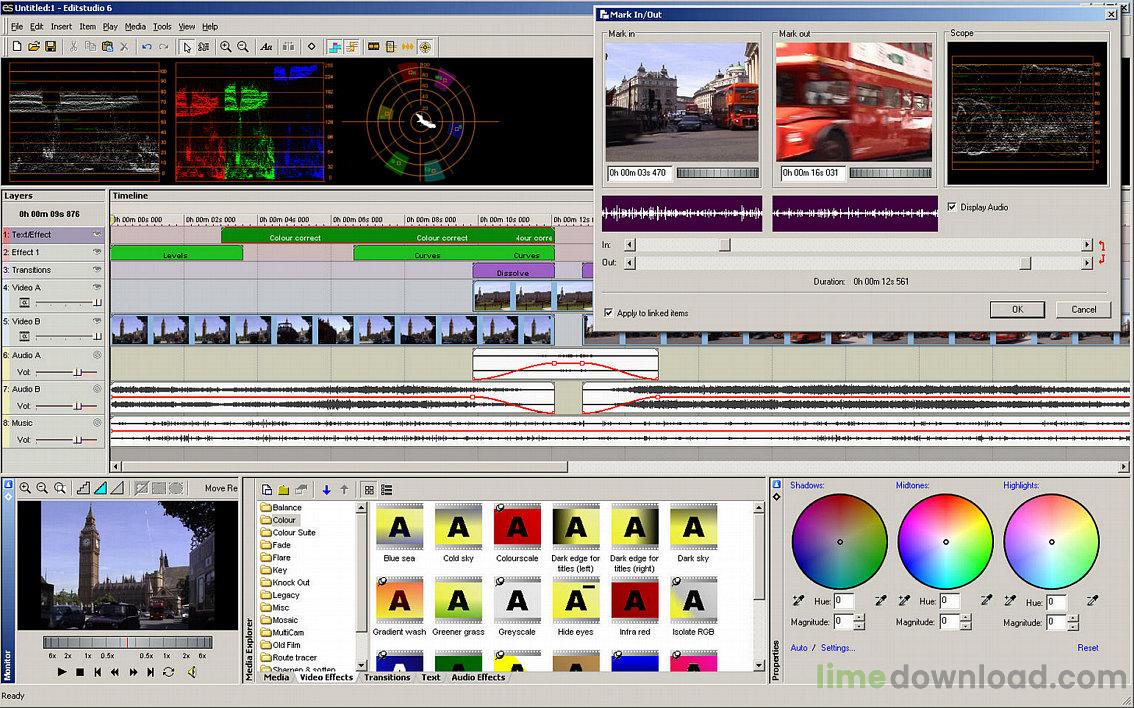Click OK in Mark In/Out dialog

tap(1017, 309)
